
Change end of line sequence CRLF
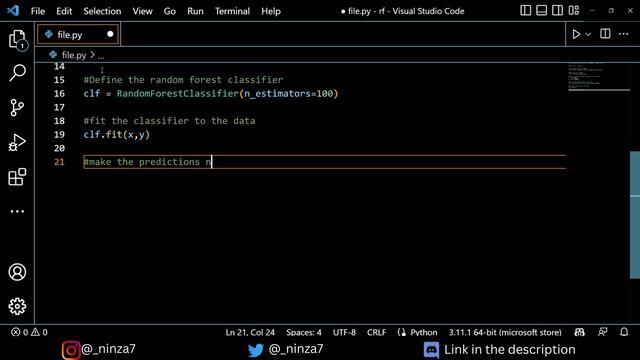pos(376,332)
